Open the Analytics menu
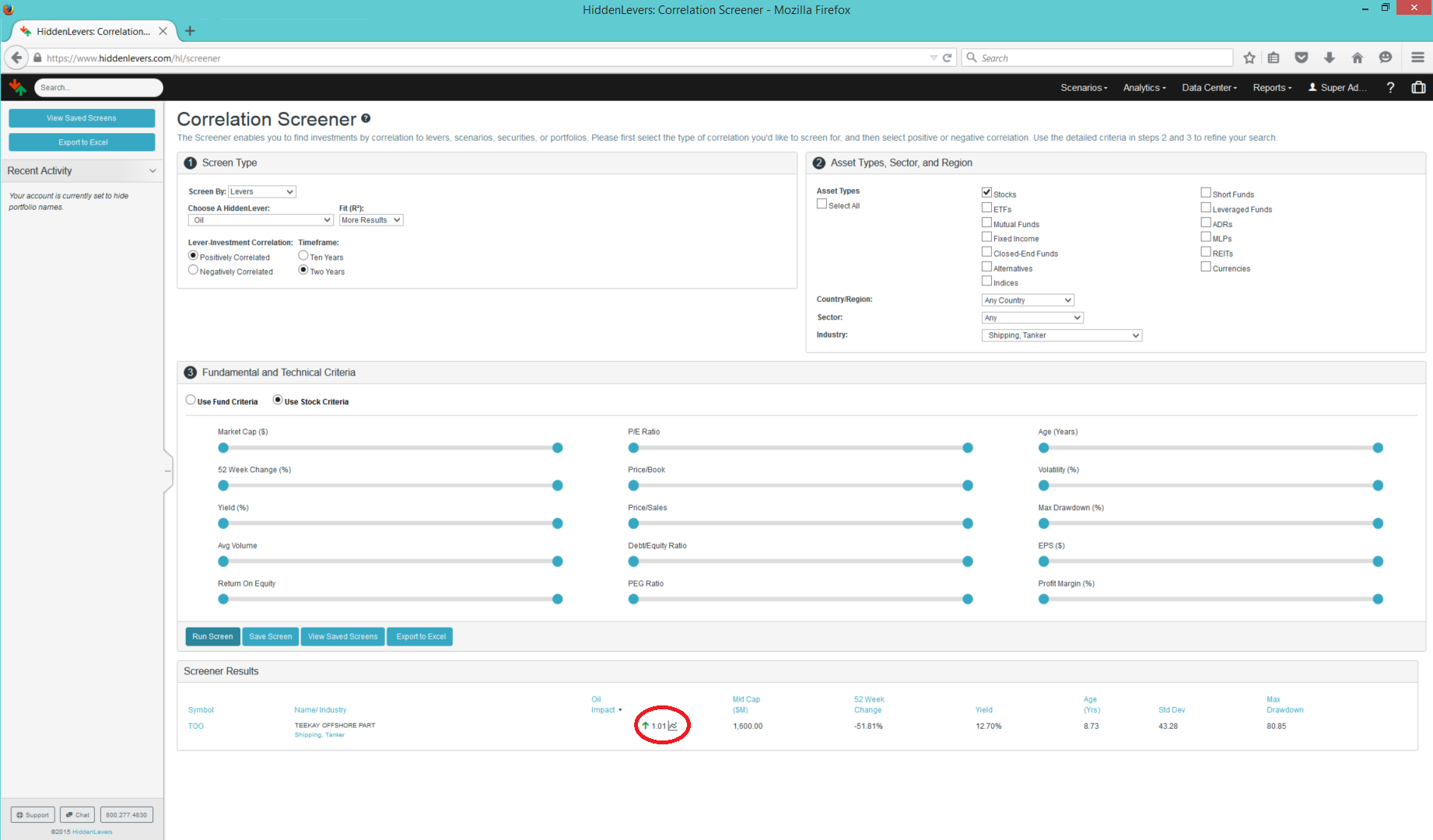 (1144, 88)
